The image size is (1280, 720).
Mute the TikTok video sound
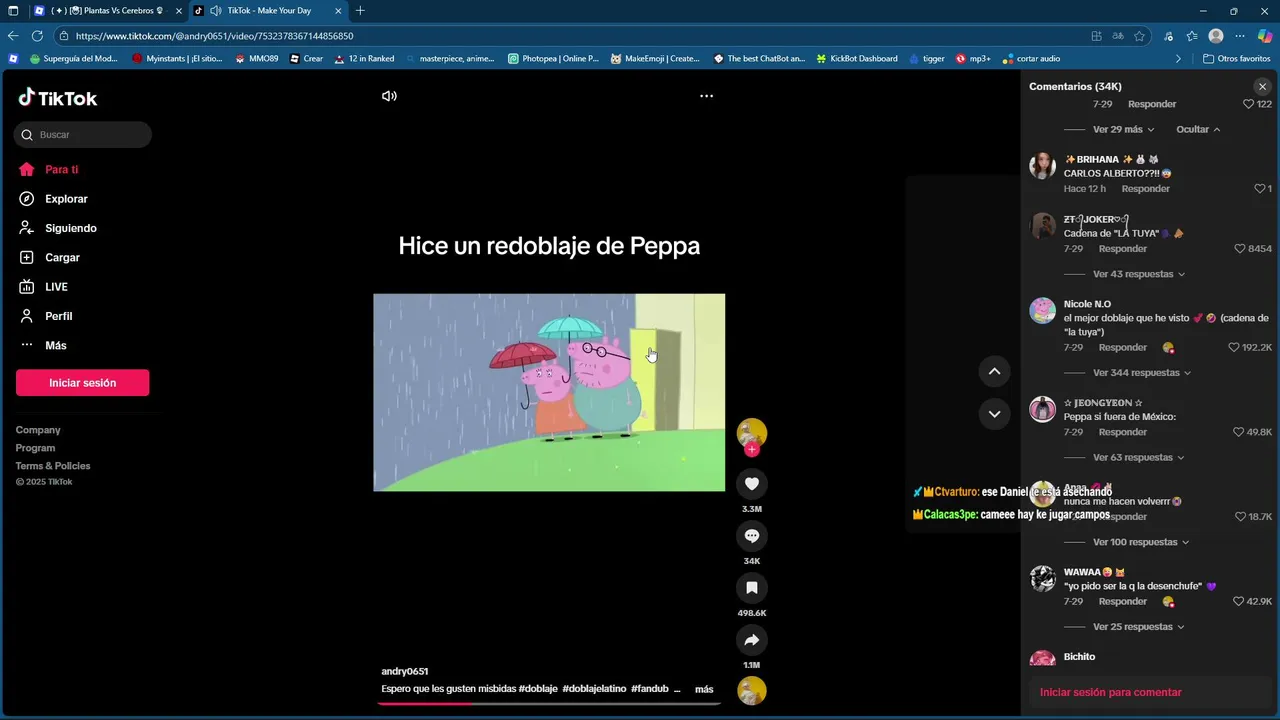click(389, 96)
